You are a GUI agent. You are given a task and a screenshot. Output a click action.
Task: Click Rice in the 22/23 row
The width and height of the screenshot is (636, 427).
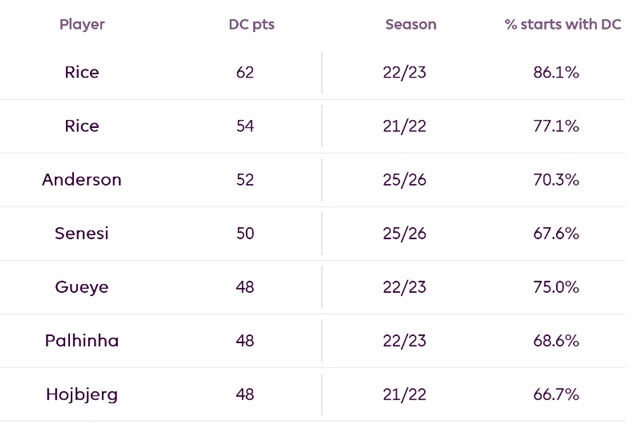tap(82, 72)
